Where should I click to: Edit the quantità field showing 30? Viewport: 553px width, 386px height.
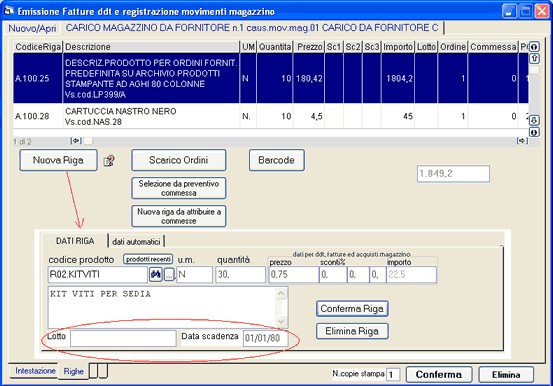click(x=241, y=275)
